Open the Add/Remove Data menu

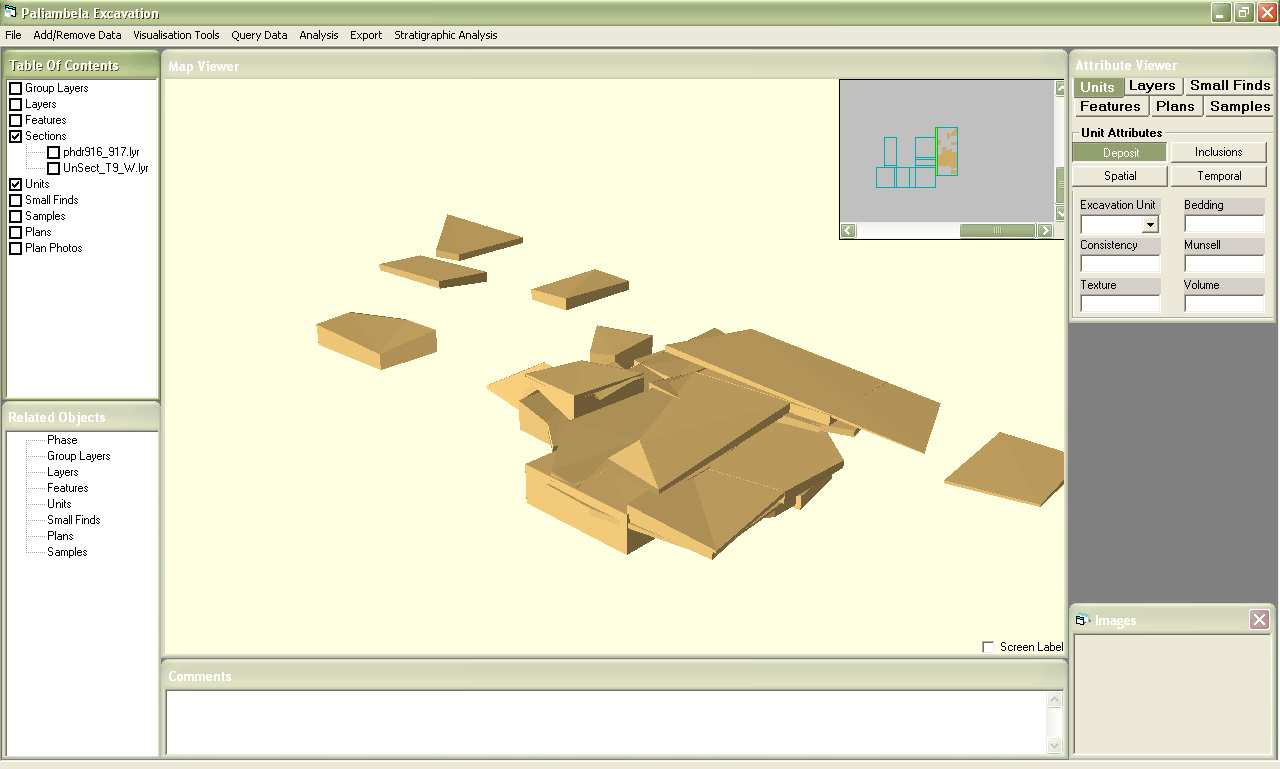coord(77,35)
